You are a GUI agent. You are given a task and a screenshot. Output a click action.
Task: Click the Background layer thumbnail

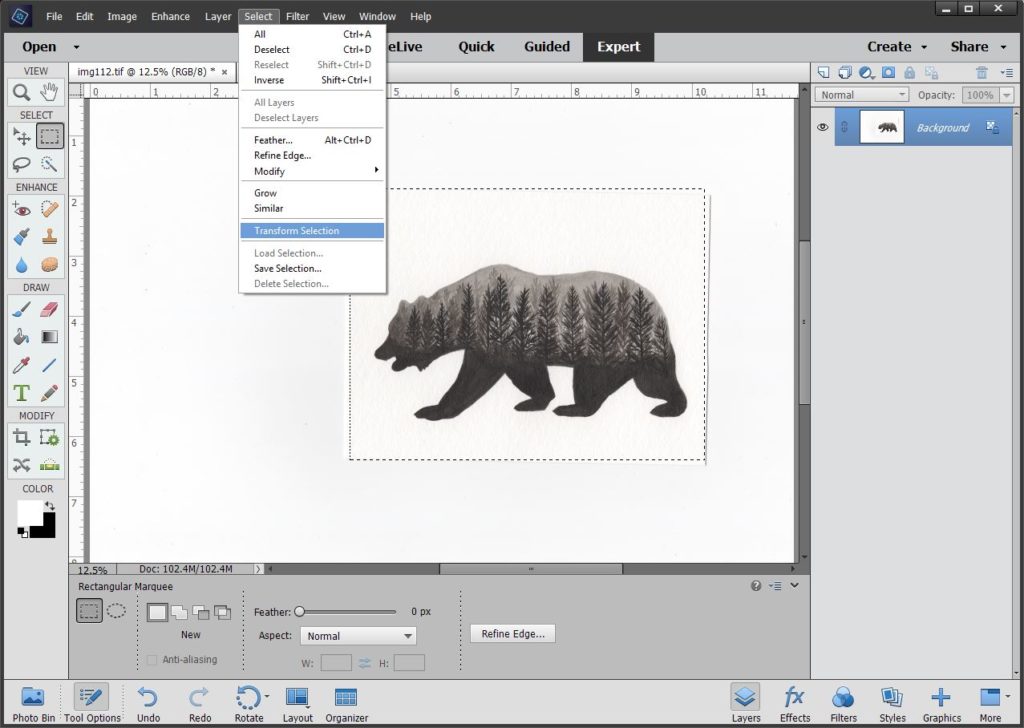[882, 127]
